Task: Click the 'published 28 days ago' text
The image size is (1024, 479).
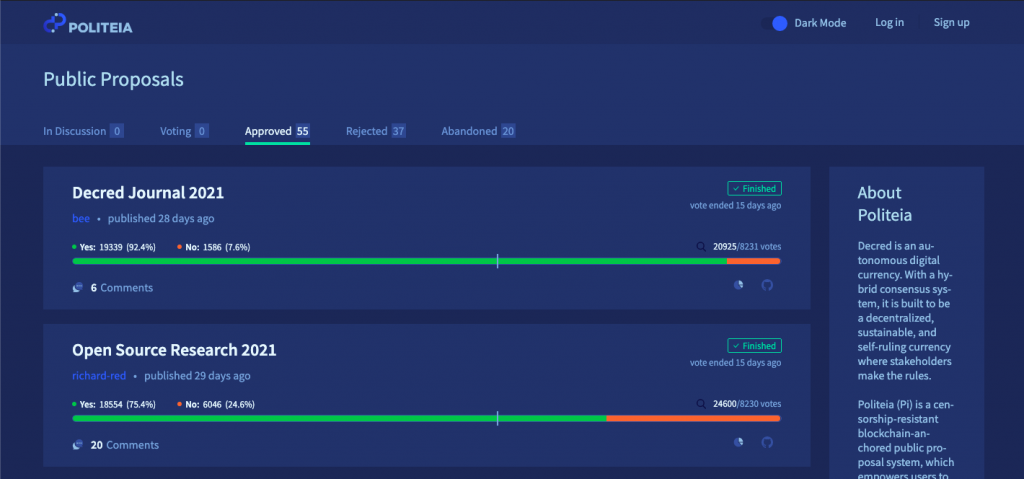Action: pos(161,218)
